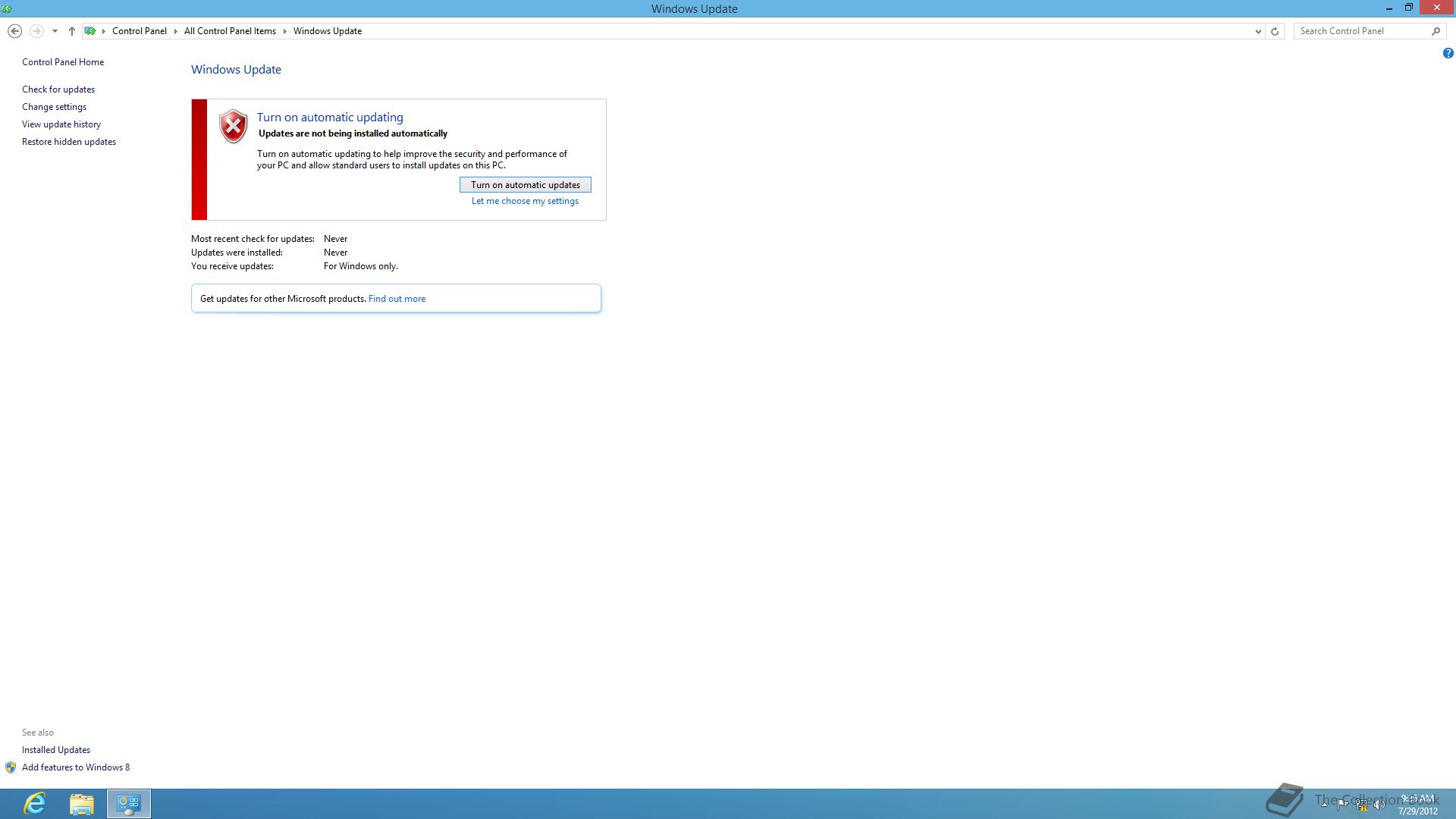The height and width of the screenshot is (819, 1456).
Task: Click the Find out more link
Action: [397, 299]
